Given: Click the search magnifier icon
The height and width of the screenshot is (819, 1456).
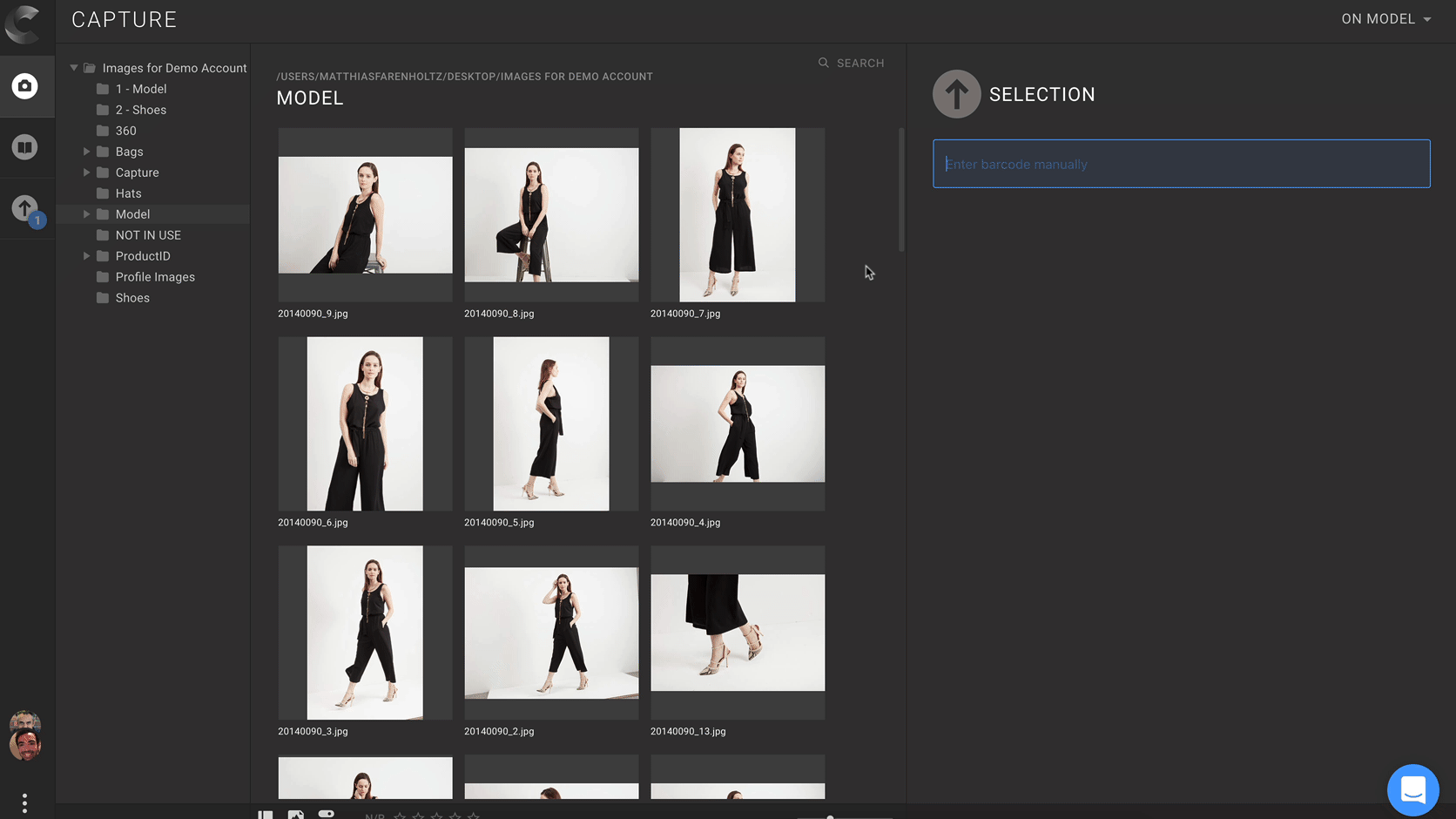Looking at the screenshot, I should coord(823,63).
